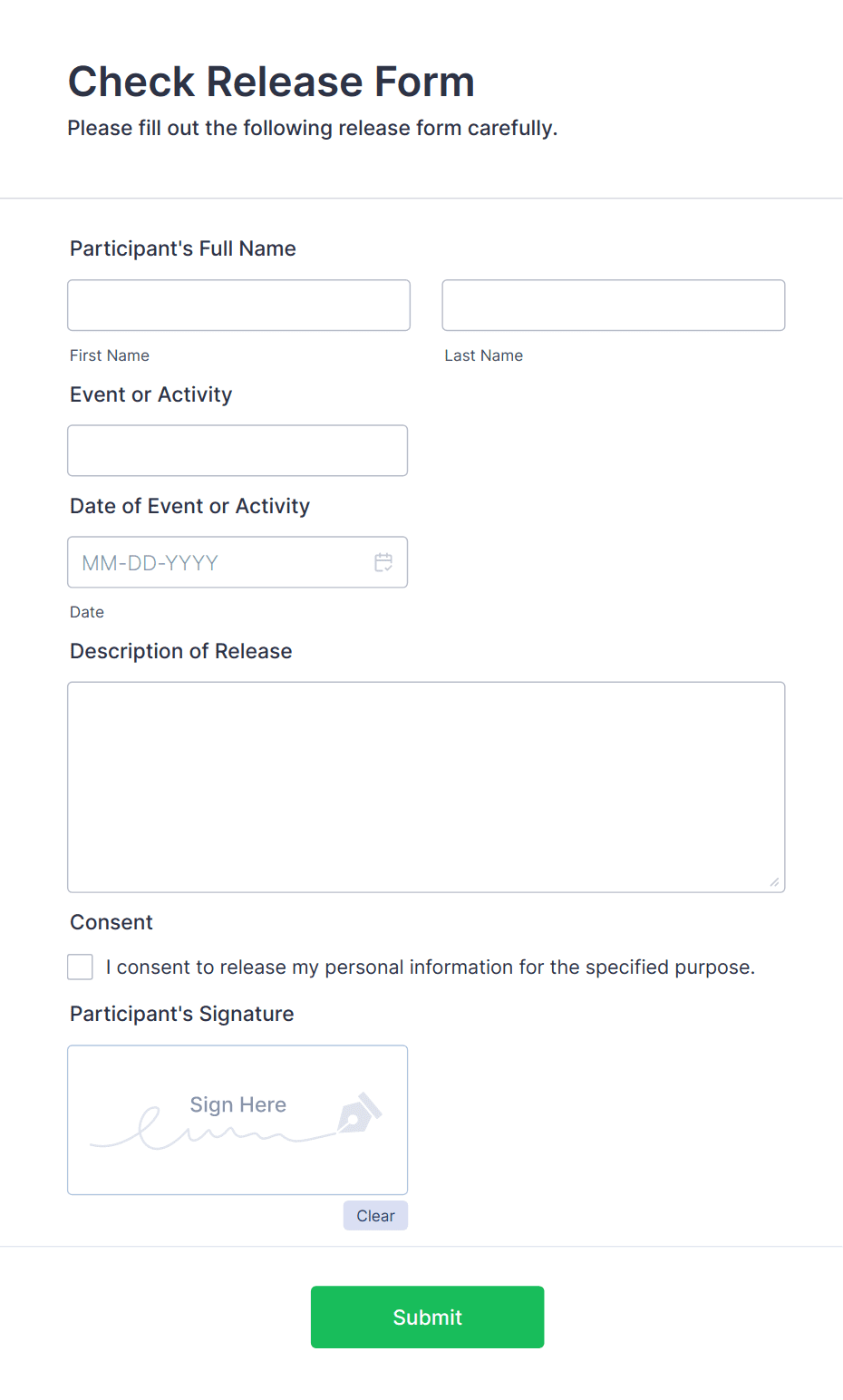
Task: Click the First Name helper label
Action: coord(109,355)
